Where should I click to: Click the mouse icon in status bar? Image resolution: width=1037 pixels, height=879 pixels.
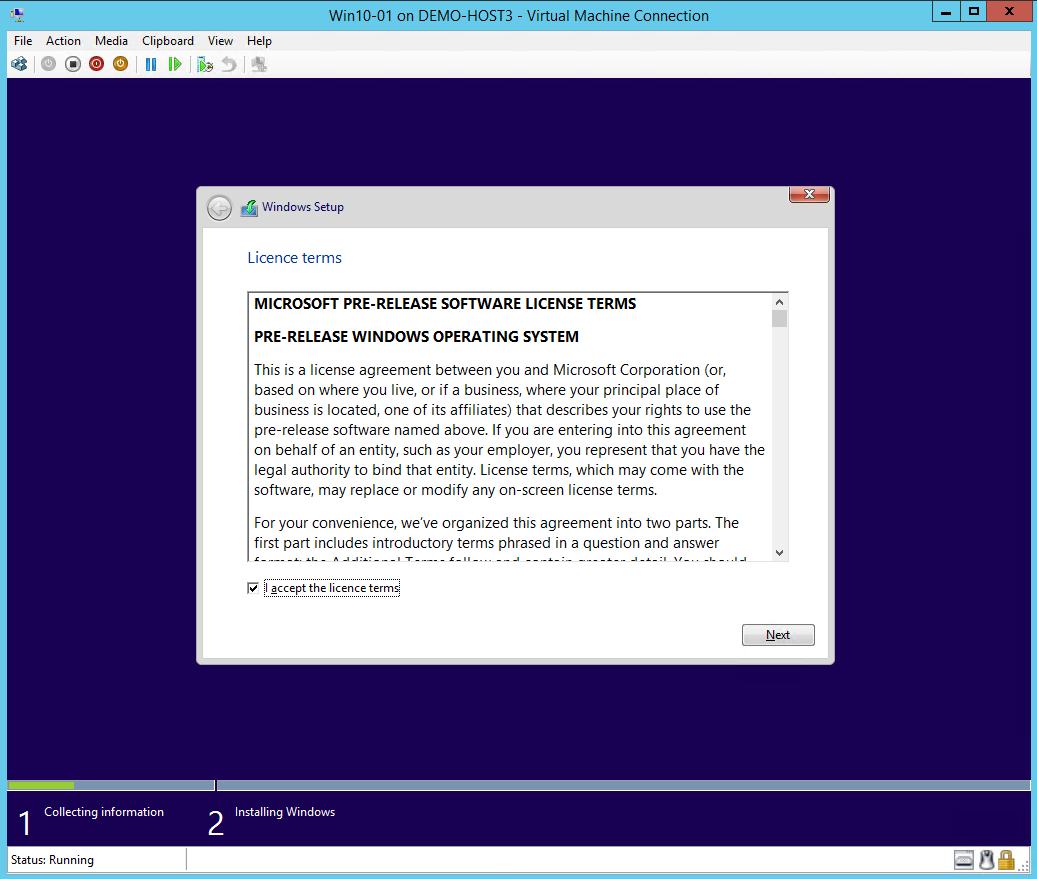(986, 860)
